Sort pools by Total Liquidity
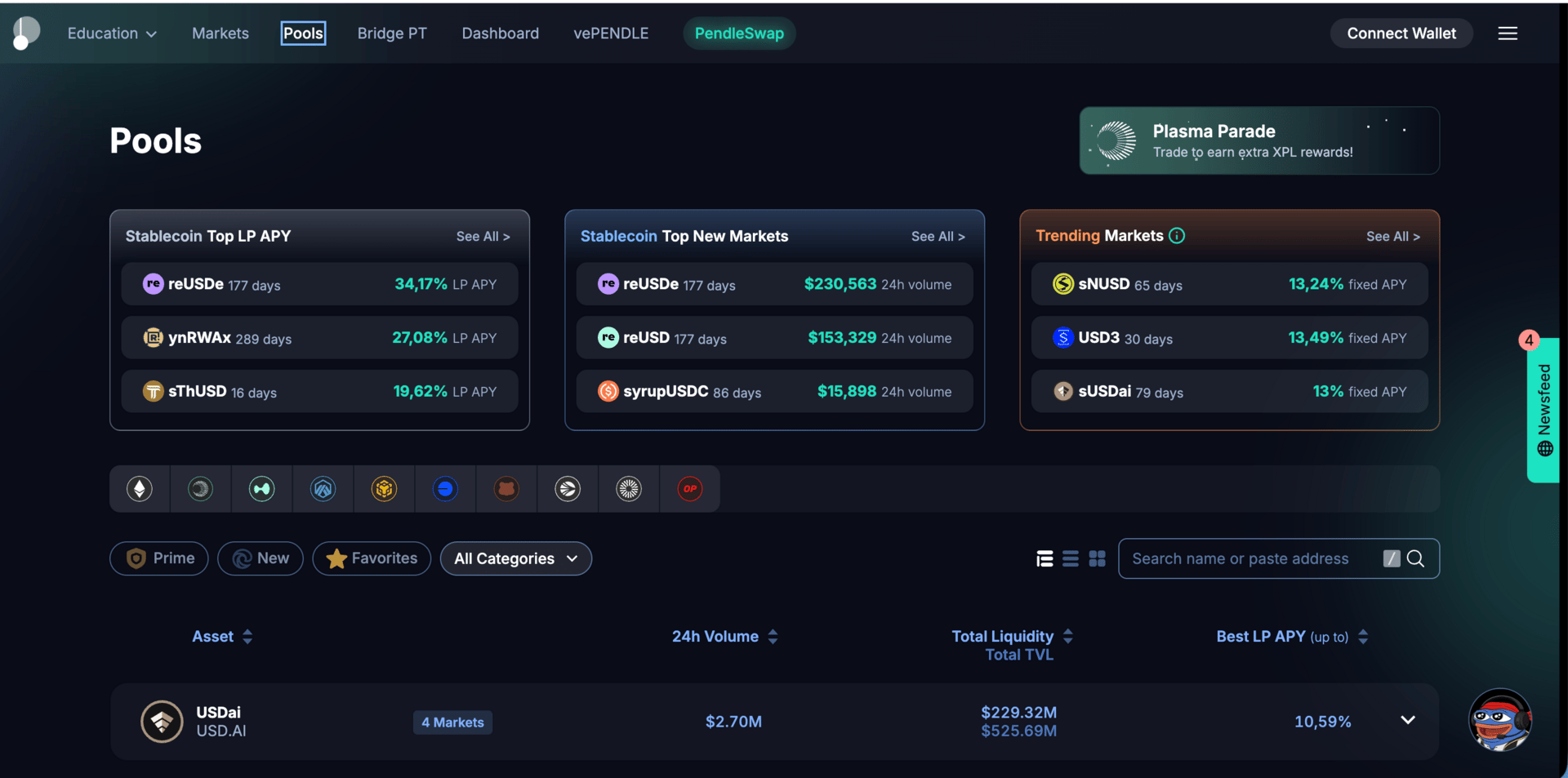1568x778 pixels. click(x=1012, y=637)
